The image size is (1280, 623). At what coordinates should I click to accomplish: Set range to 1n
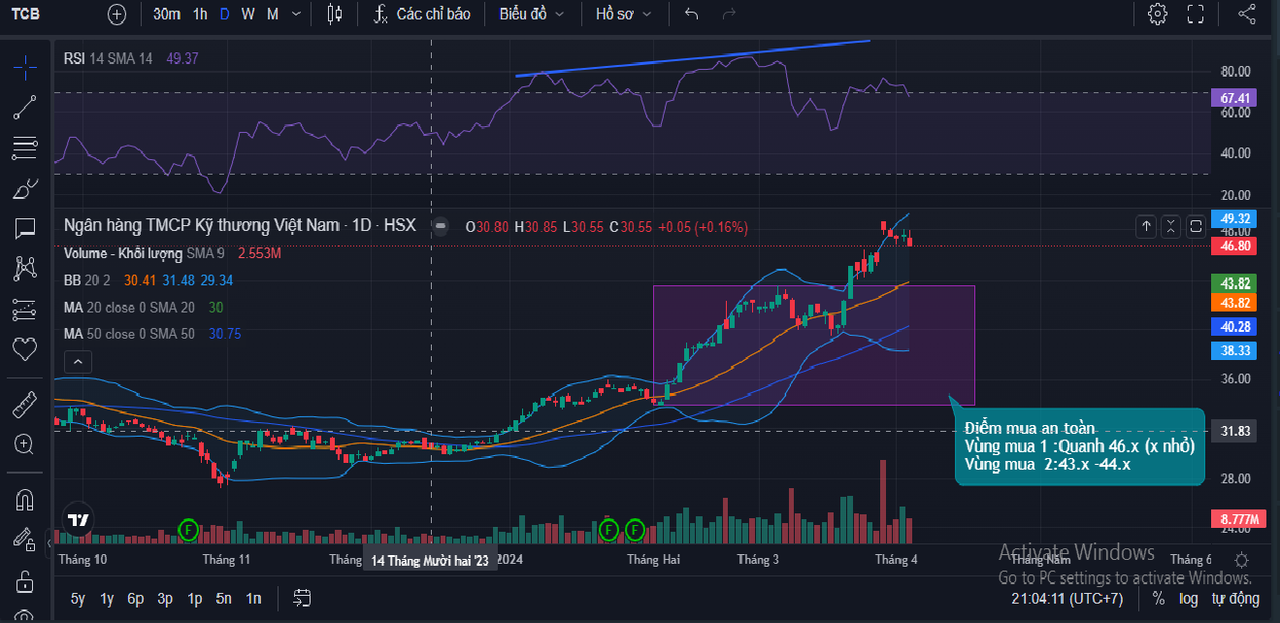tap(254, 598)
